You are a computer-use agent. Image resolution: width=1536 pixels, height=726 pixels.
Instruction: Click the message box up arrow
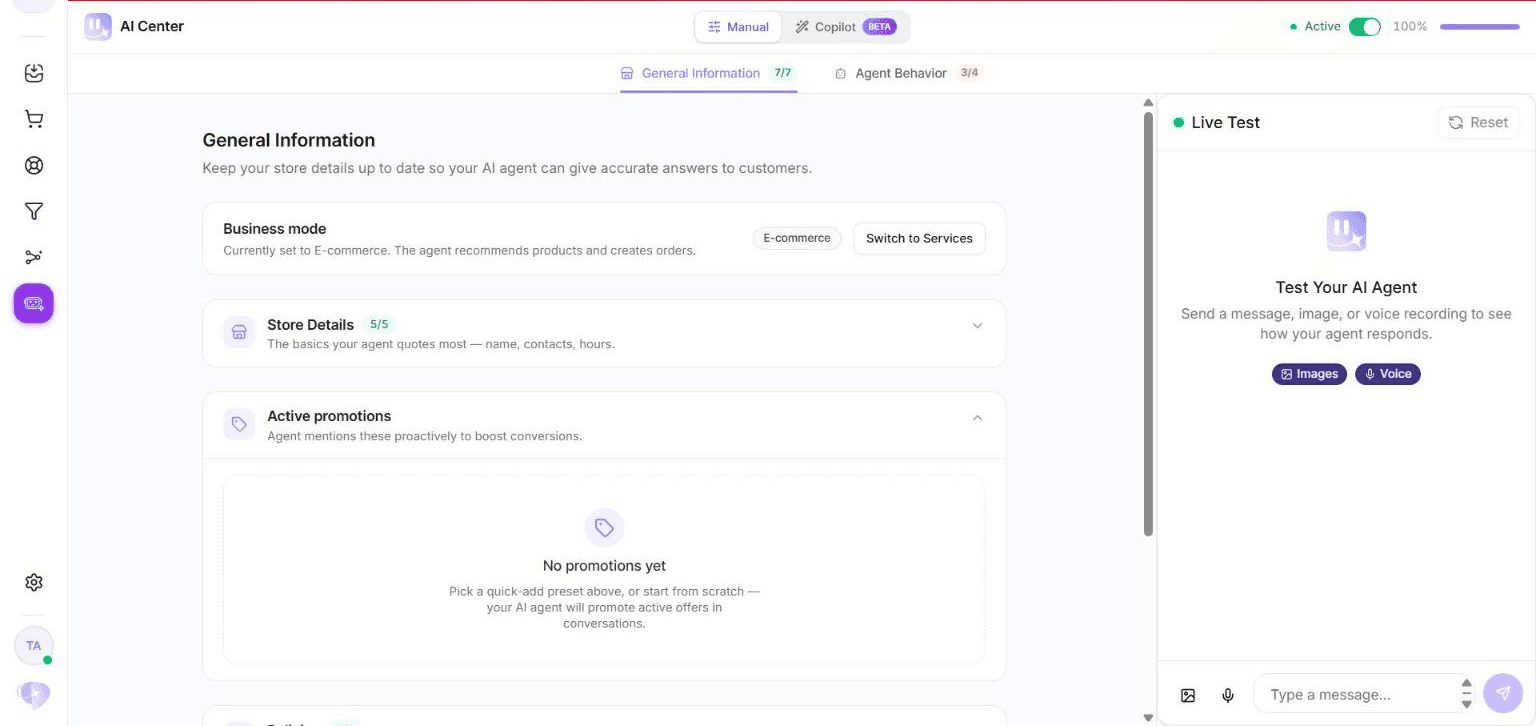tap(1467, 684)
